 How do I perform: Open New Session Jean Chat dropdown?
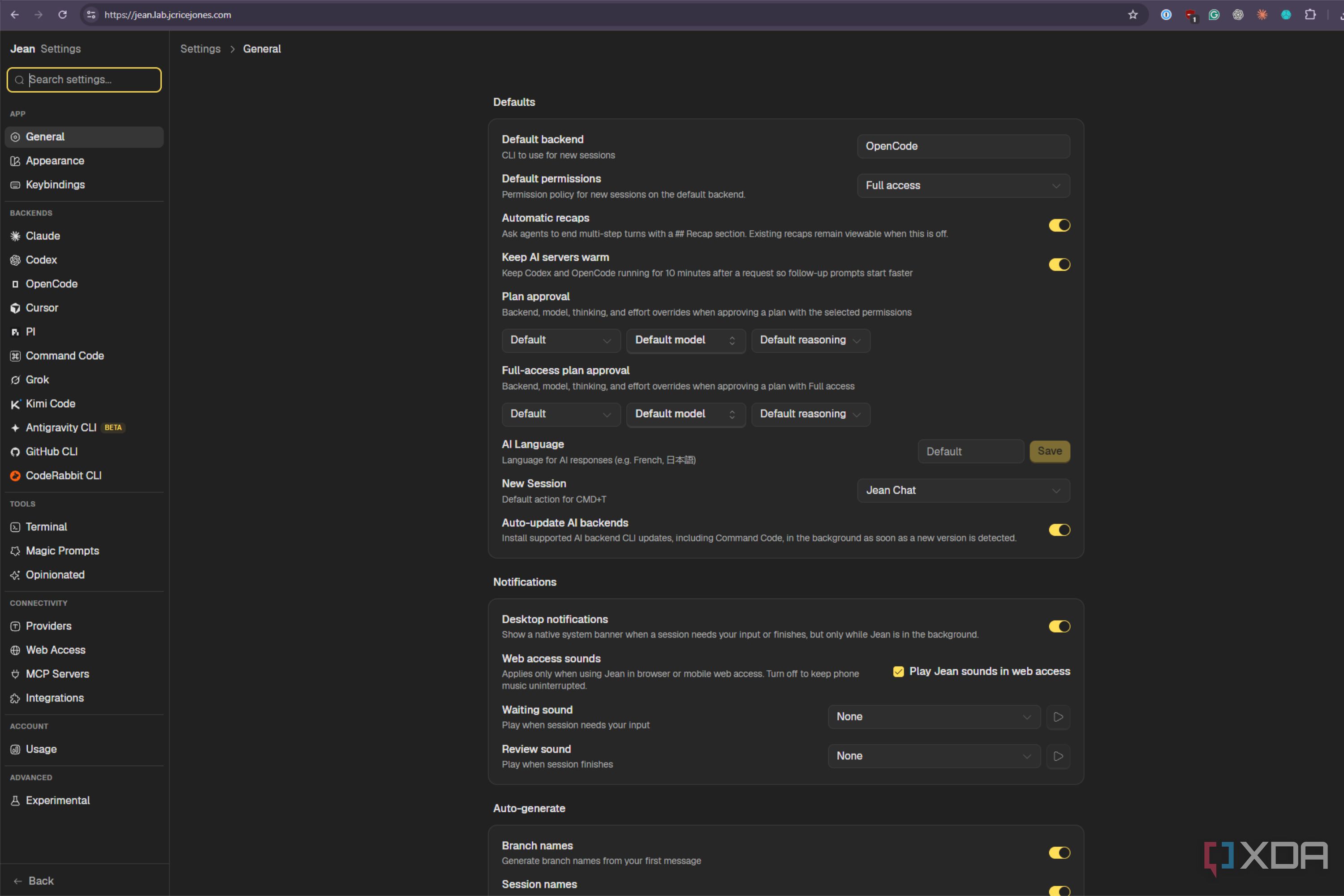[964, 490]
